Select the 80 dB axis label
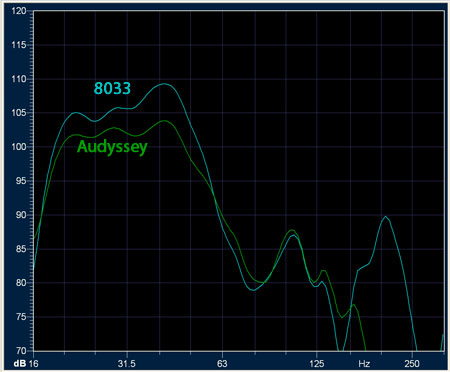 pos(21,283)
